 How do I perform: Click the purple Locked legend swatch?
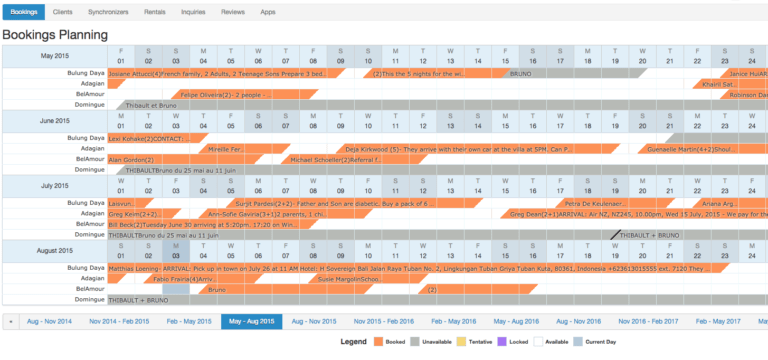(x=502, y=342)
